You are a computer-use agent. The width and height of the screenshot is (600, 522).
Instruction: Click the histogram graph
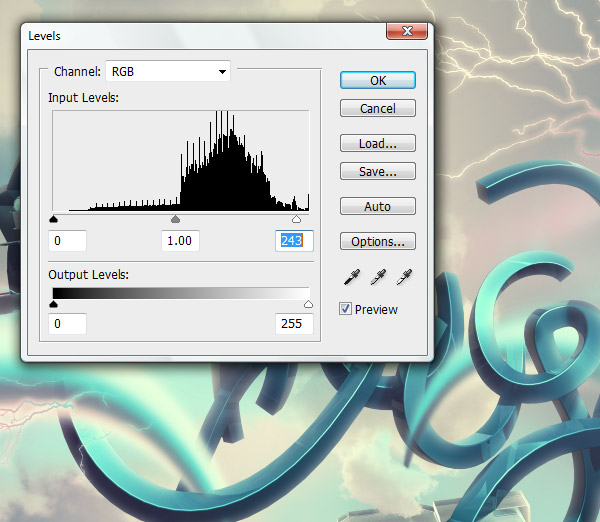181,161
